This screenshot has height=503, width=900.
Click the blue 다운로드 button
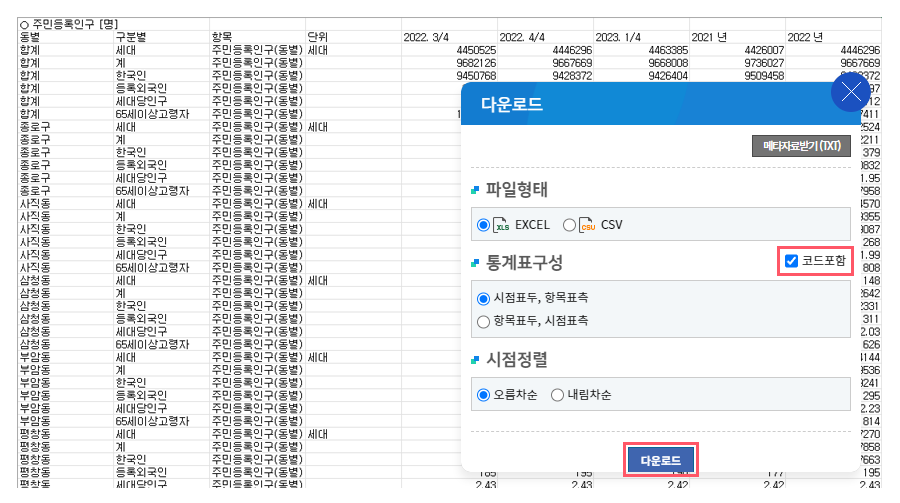(x=660, y=460)
